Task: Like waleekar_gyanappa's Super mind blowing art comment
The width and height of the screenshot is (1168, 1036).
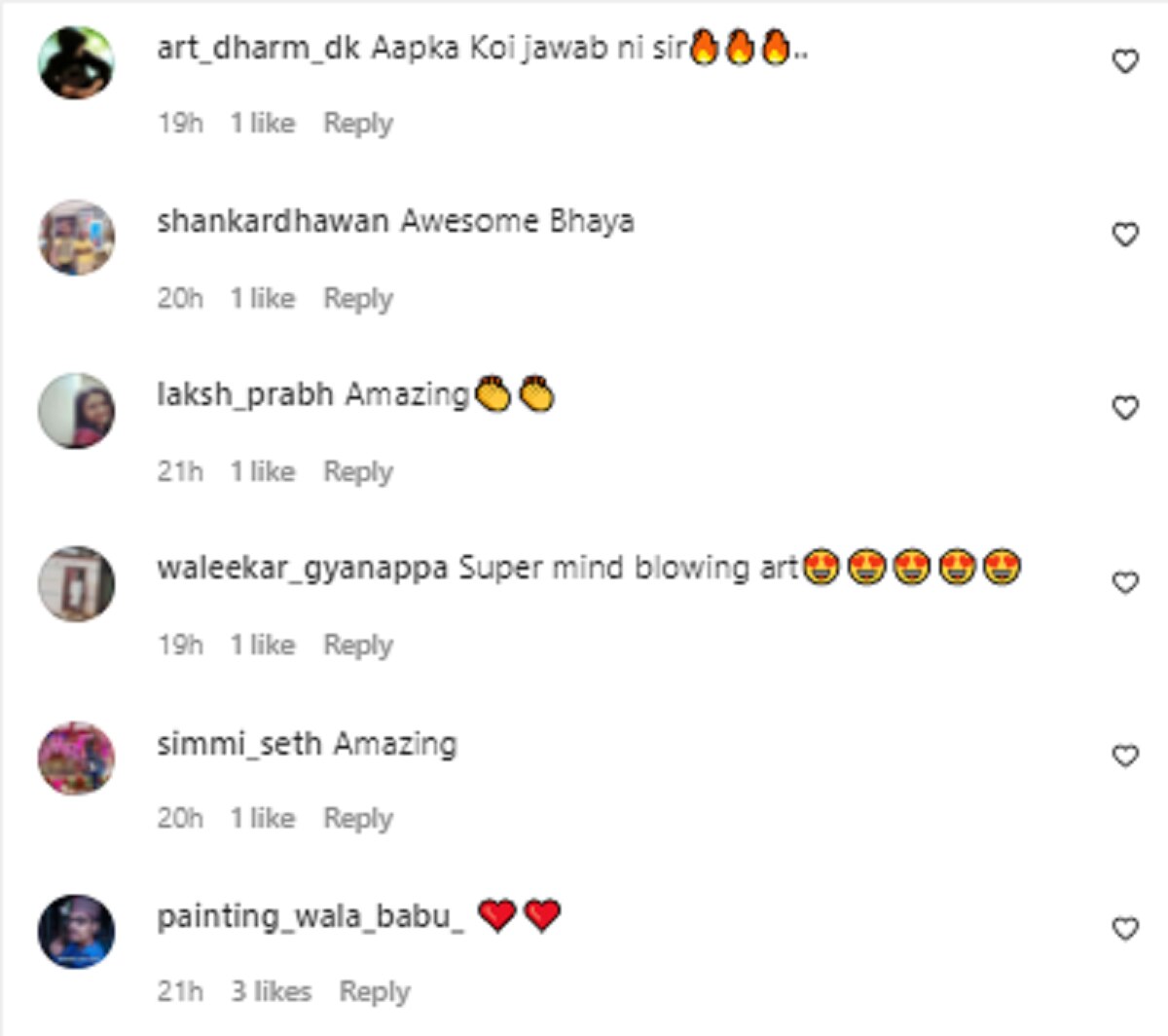Action: tap(1125, 582)
